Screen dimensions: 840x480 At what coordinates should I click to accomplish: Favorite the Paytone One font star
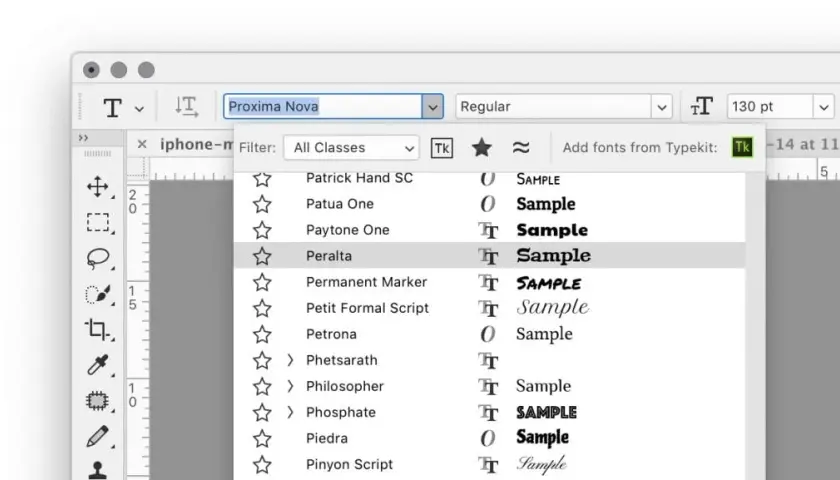[x=262, y=230]
